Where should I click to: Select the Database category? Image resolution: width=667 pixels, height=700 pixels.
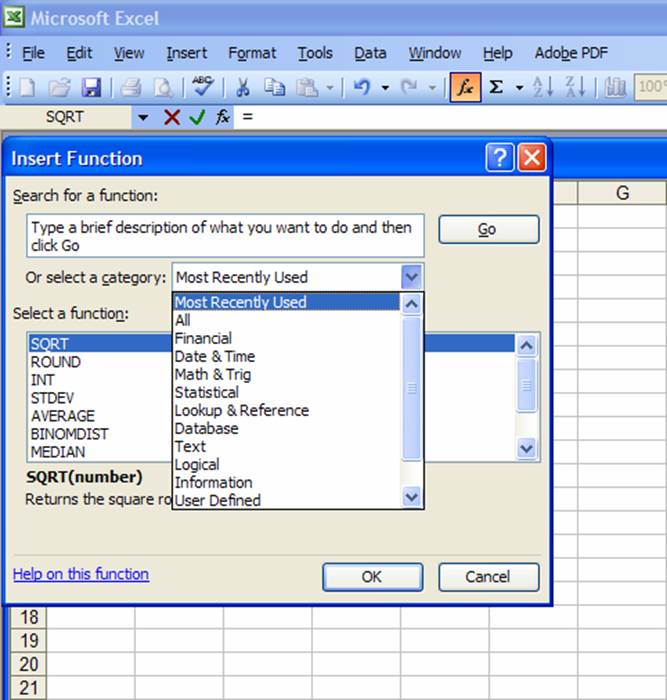287,429
